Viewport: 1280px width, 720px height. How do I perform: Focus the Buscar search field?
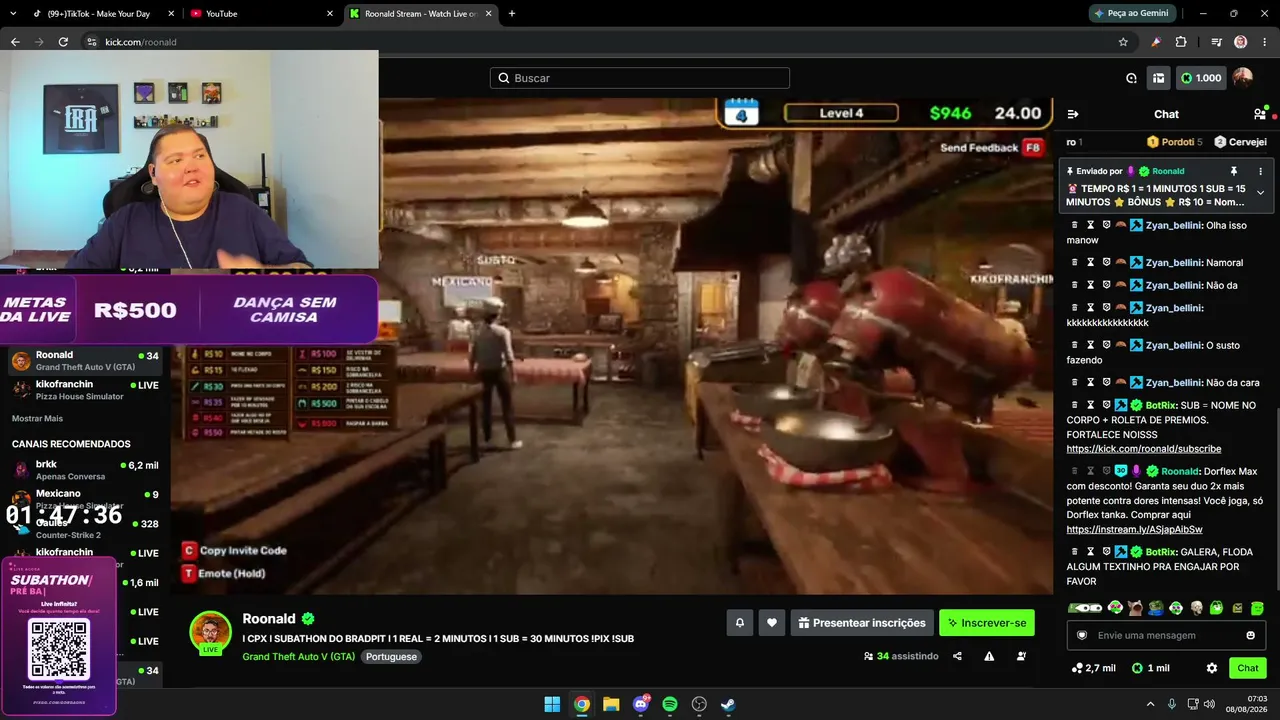(x=640, y=78)
